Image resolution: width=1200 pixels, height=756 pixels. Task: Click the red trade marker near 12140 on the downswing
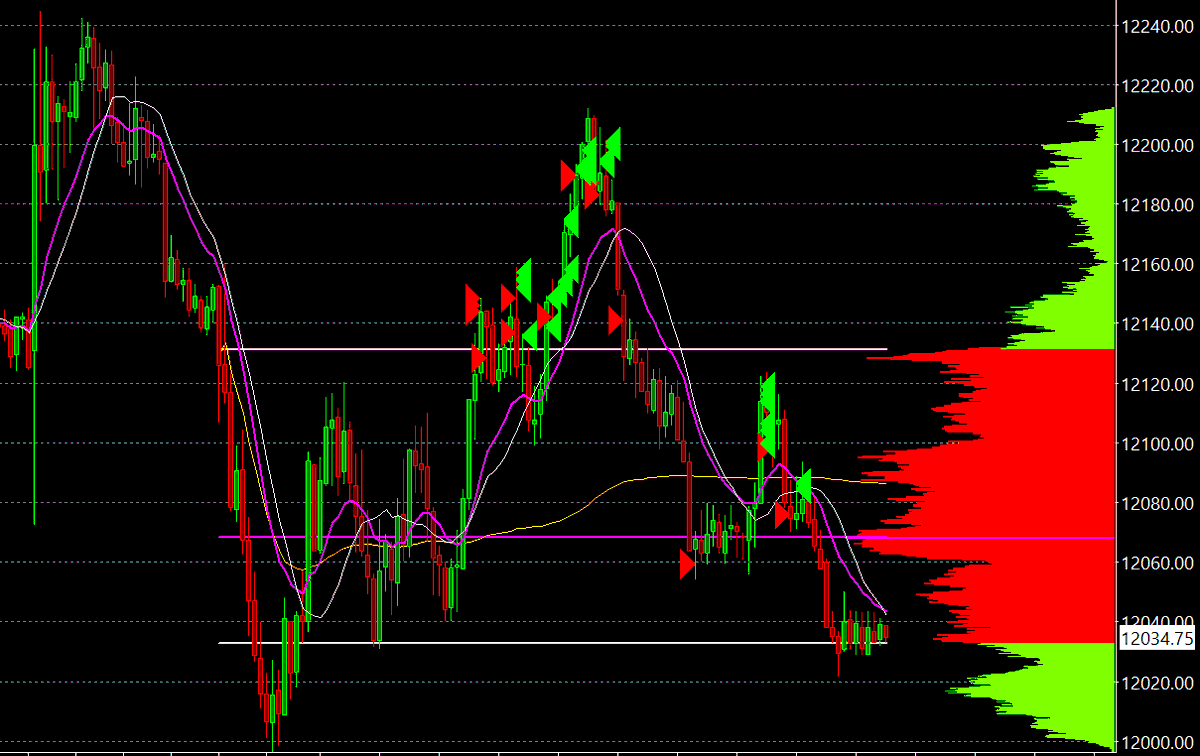tap(616, 321)
